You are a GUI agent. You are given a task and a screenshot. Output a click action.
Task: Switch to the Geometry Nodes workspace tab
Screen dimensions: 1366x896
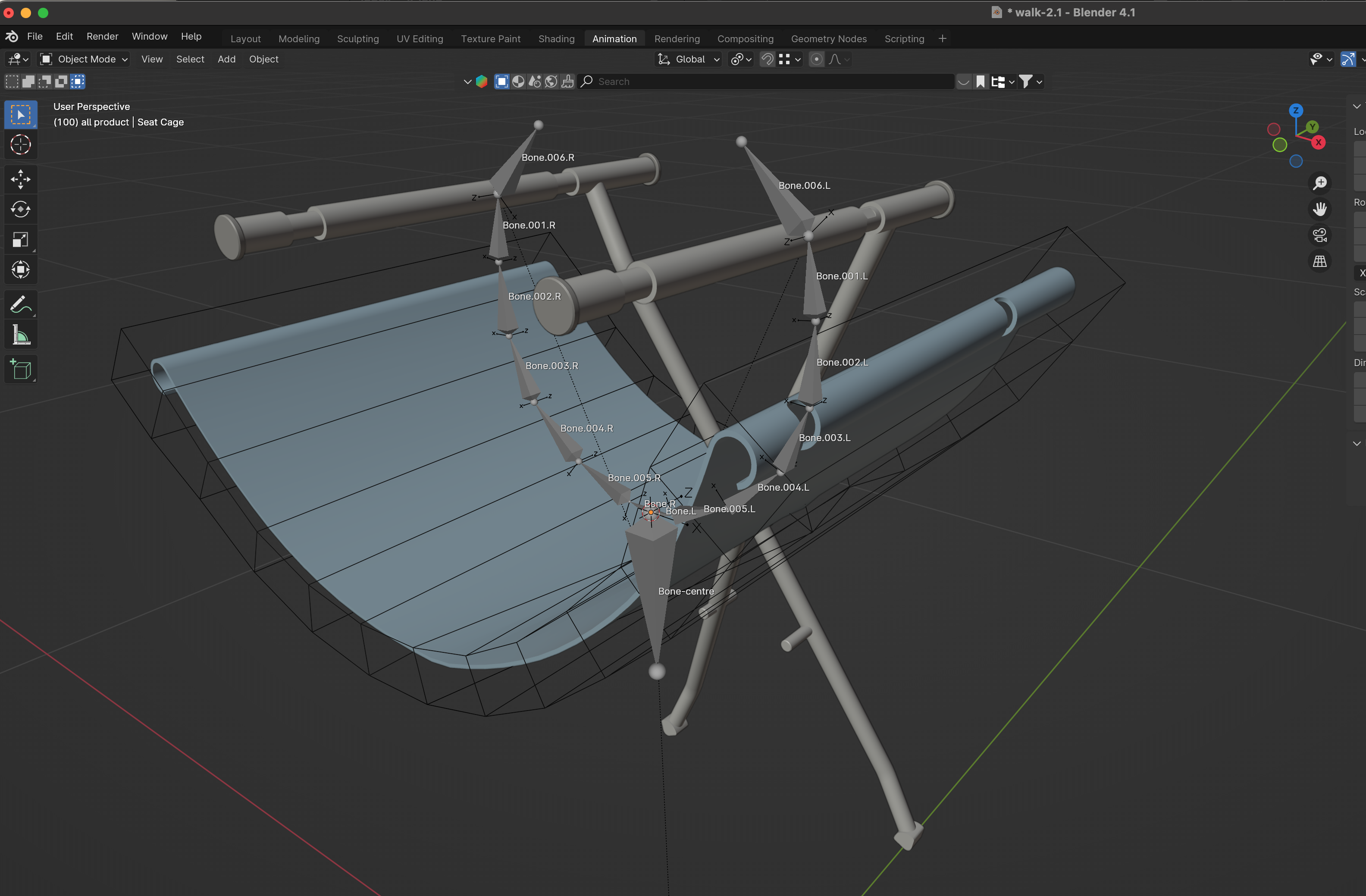click(828, 38)
